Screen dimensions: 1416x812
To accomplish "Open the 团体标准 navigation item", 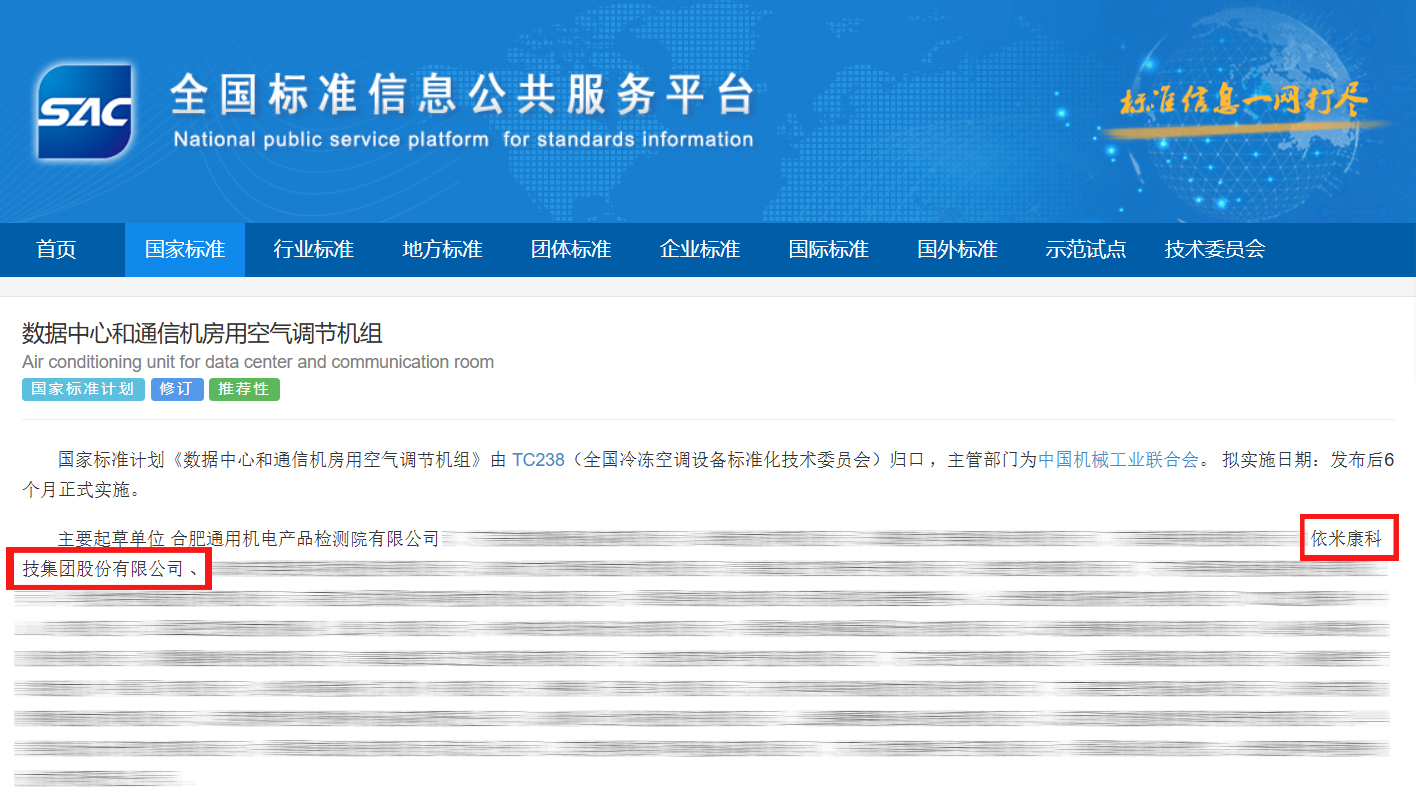I will tap(571, 250).
